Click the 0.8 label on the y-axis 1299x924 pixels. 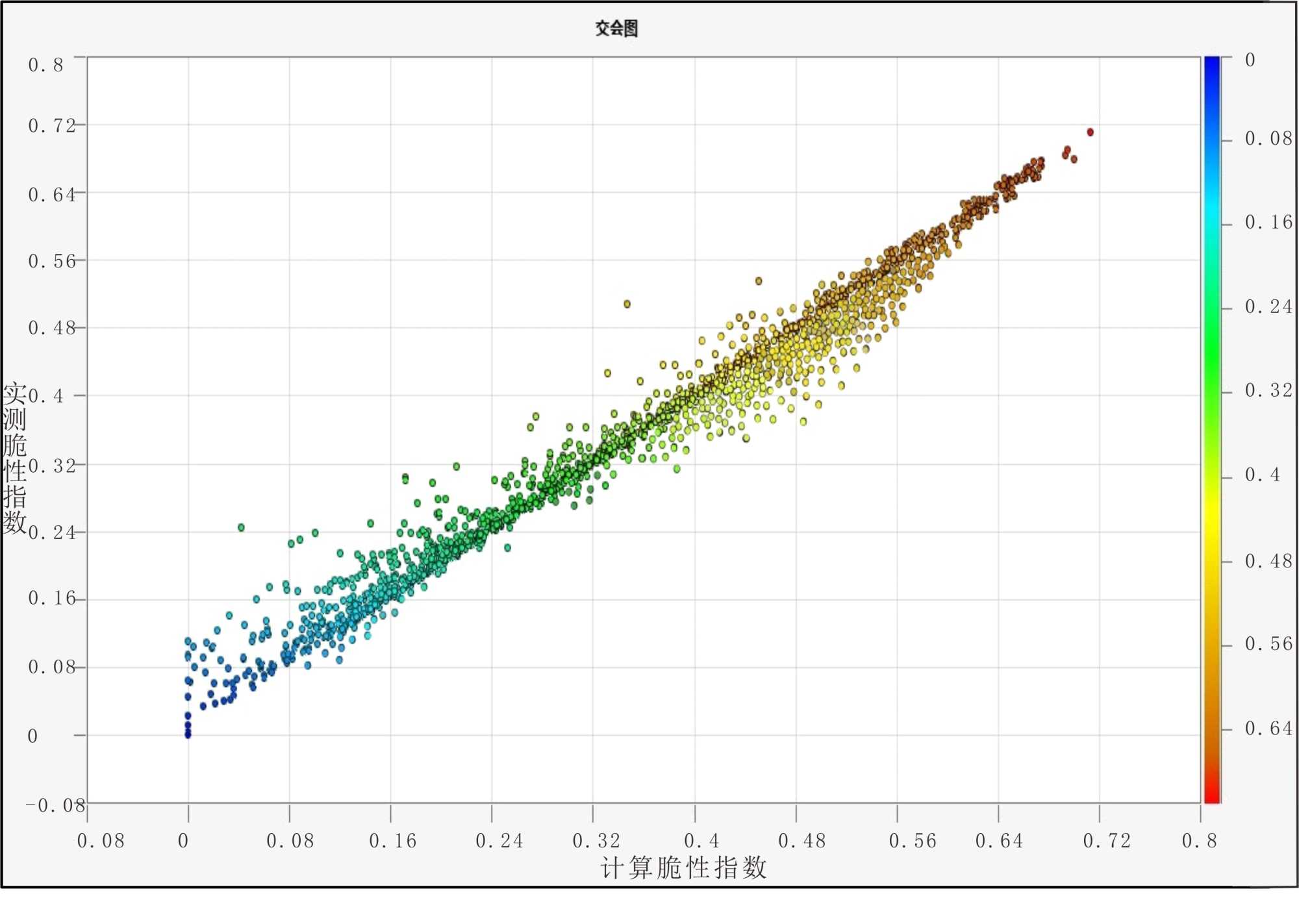pos(46,65)
